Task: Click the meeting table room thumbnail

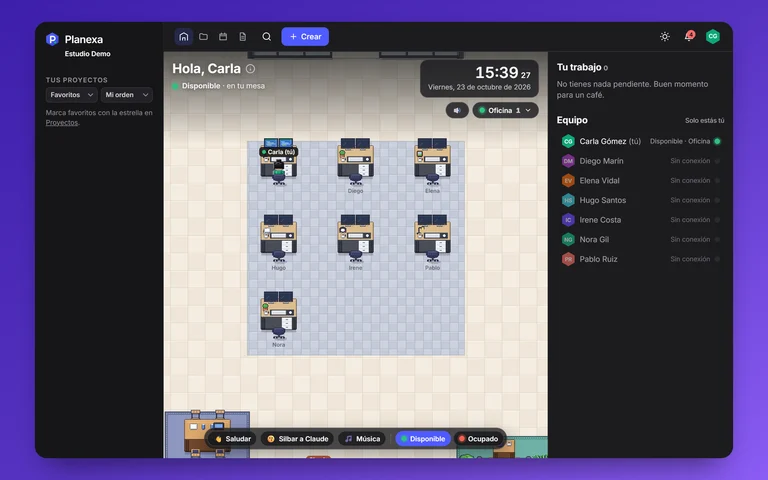Action: 207,434
